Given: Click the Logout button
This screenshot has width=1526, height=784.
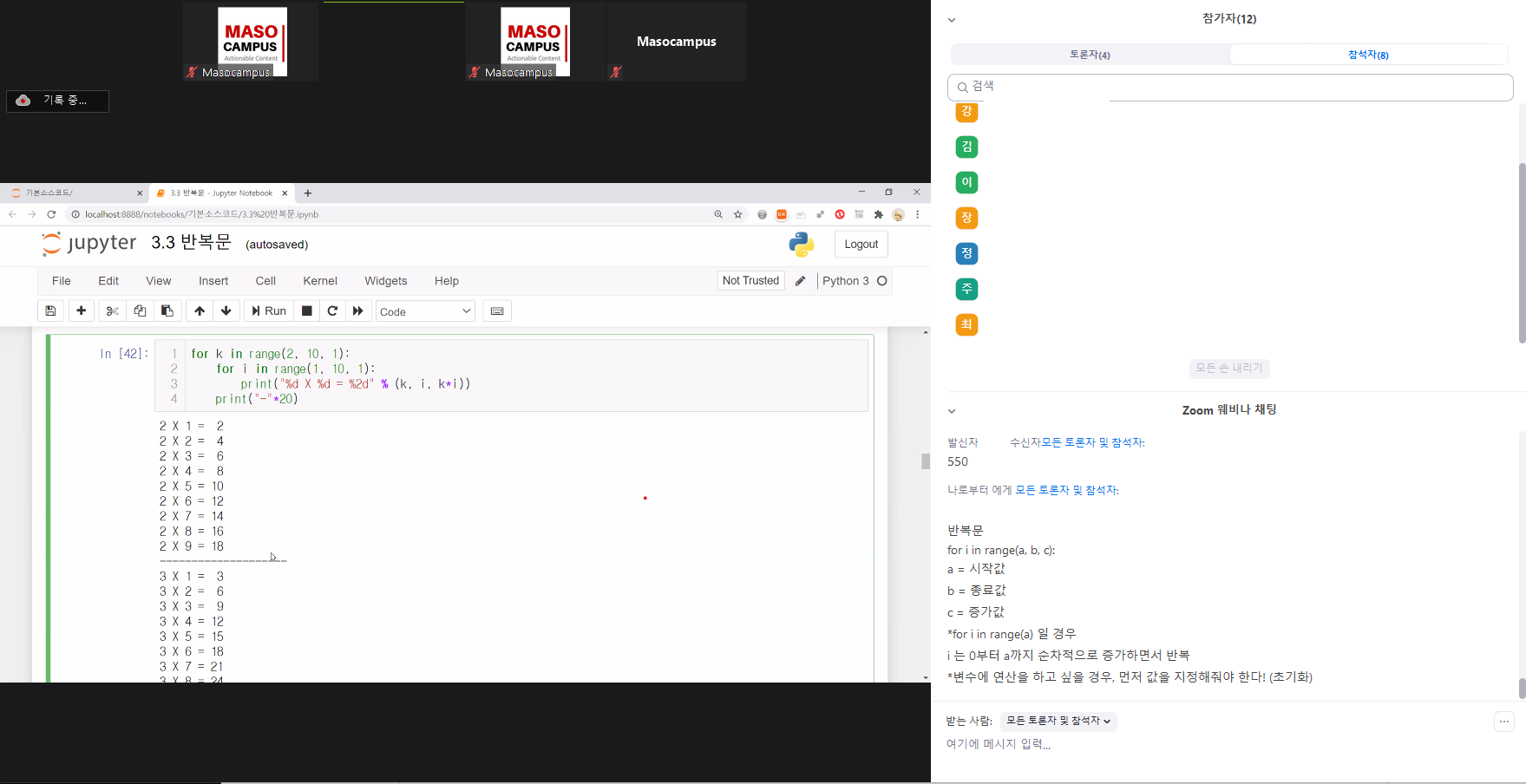Looking at the screenshot, I should [861, 245].
